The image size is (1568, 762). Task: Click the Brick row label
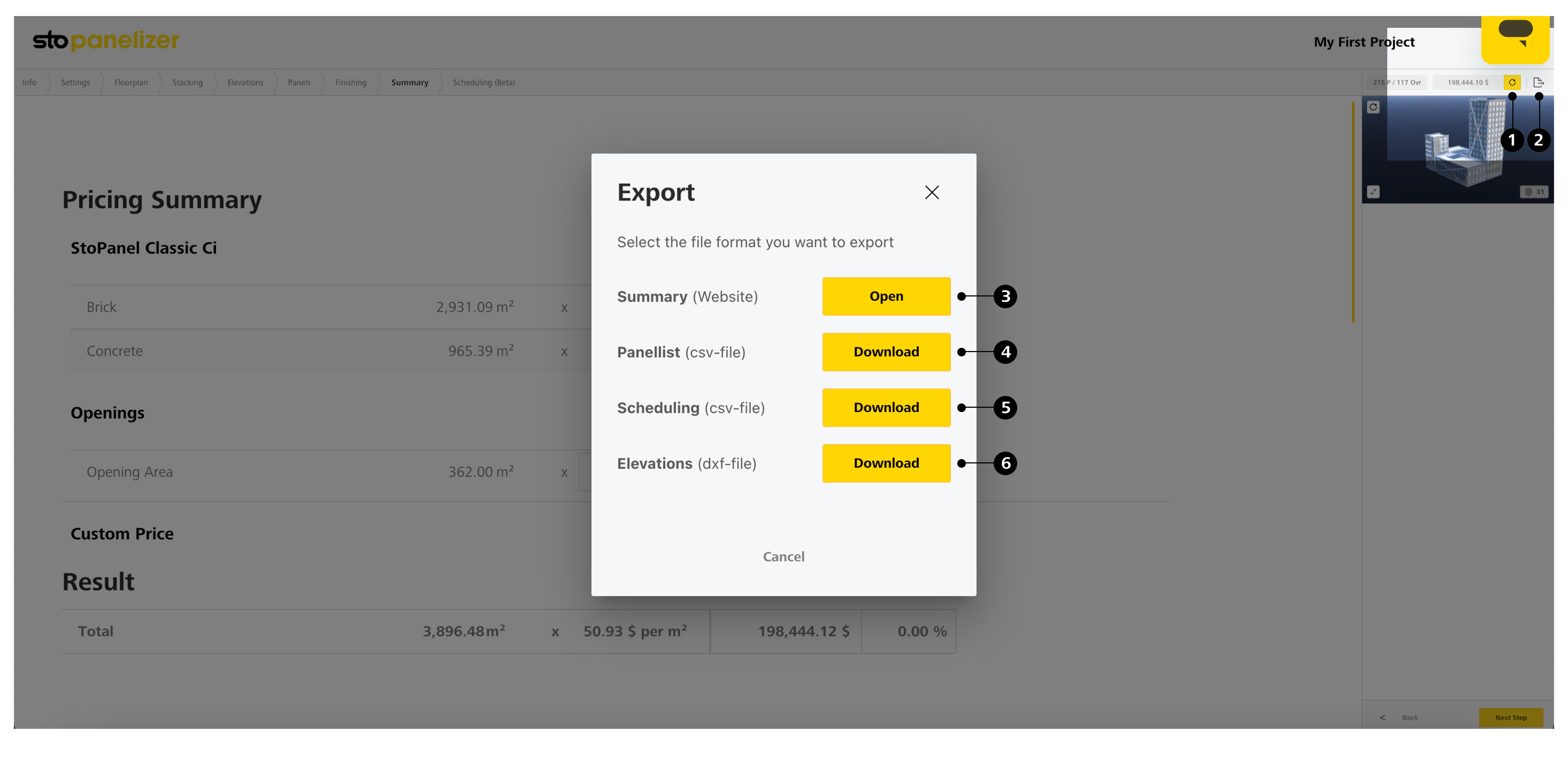point(101,307)
